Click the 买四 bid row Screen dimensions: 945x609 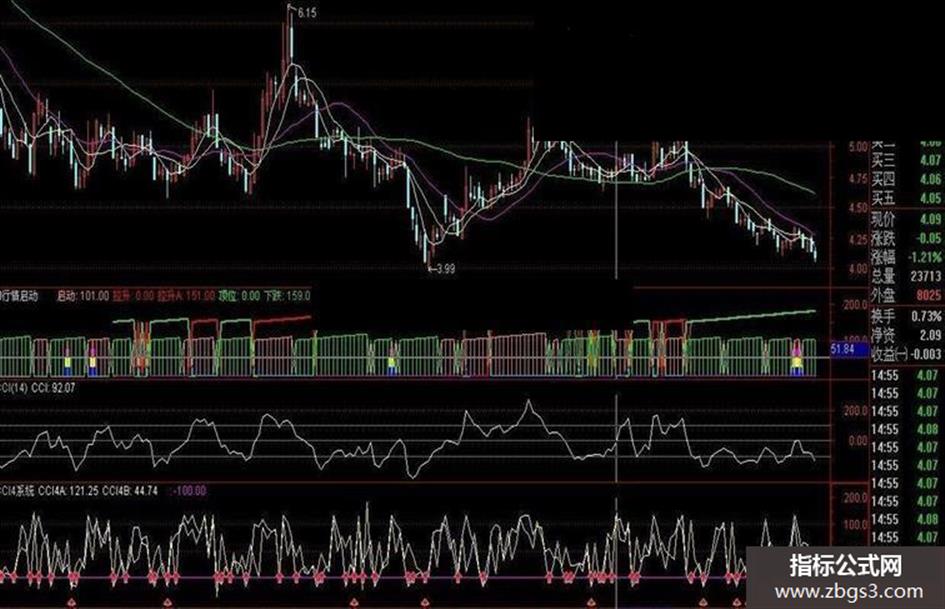click(x=906, y=179)
